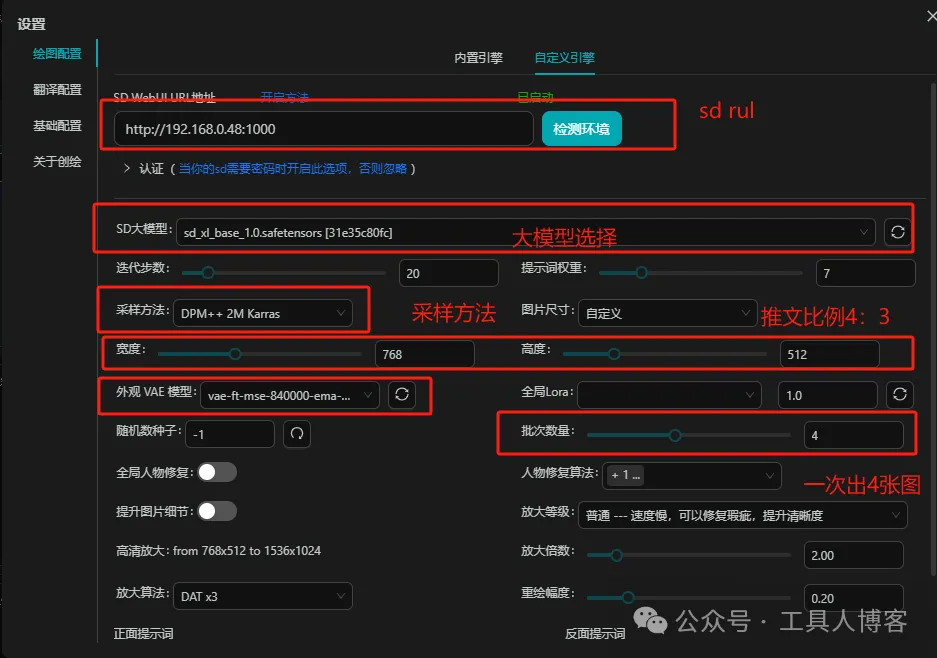937x658 pixels.
Task: Refresh the 全局Lora list
Action: pyautogui.click(x=898, y=394)
